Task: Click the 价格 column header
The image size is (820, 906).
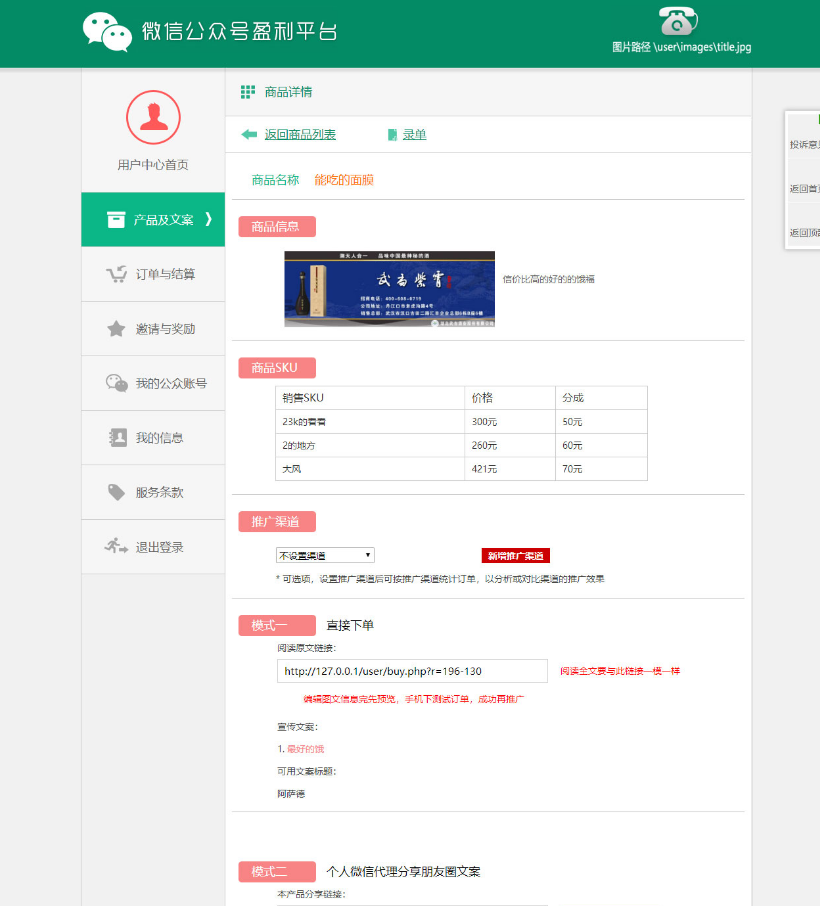Action: coord(510,398)
